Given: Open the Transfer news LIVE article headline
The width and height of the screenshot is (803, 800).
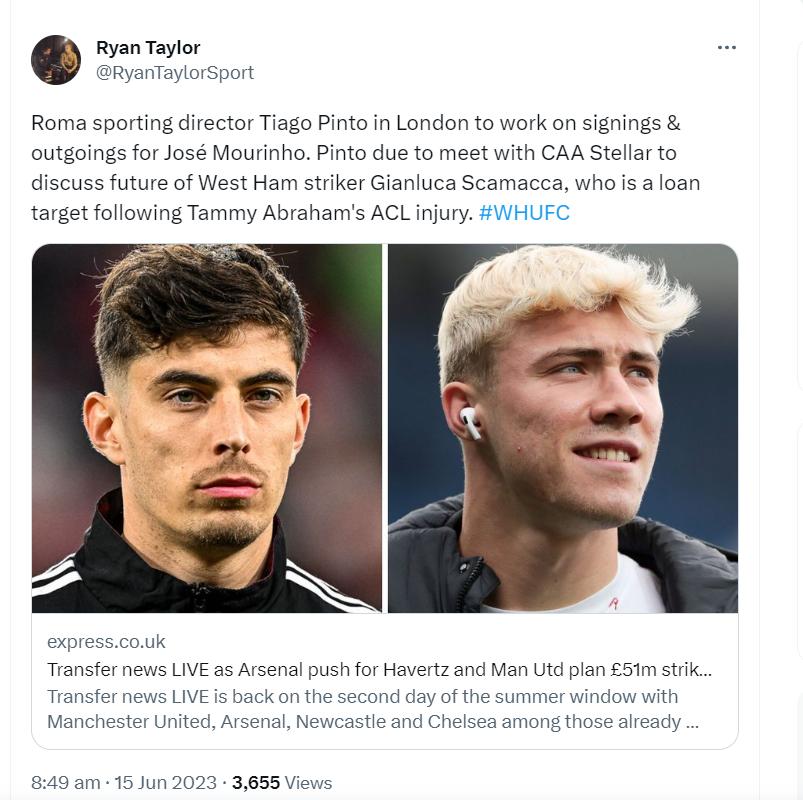Looking at the screenshot, I should 379,669.
